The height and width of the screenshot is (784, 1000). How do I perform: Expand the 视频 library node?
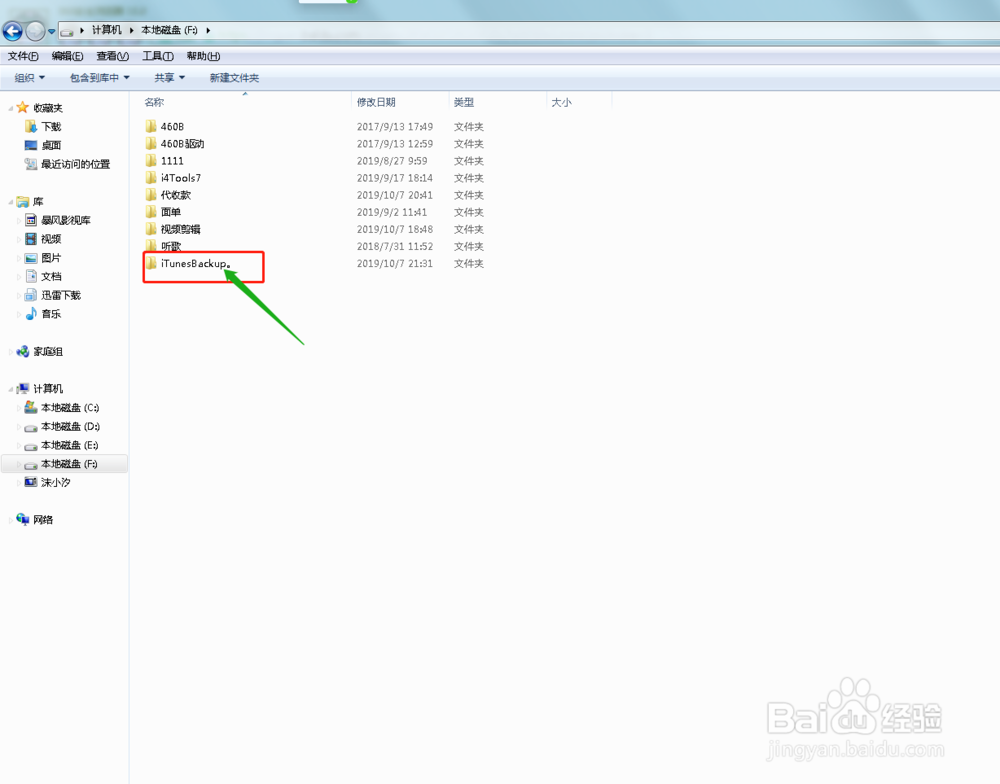[18, 239]
